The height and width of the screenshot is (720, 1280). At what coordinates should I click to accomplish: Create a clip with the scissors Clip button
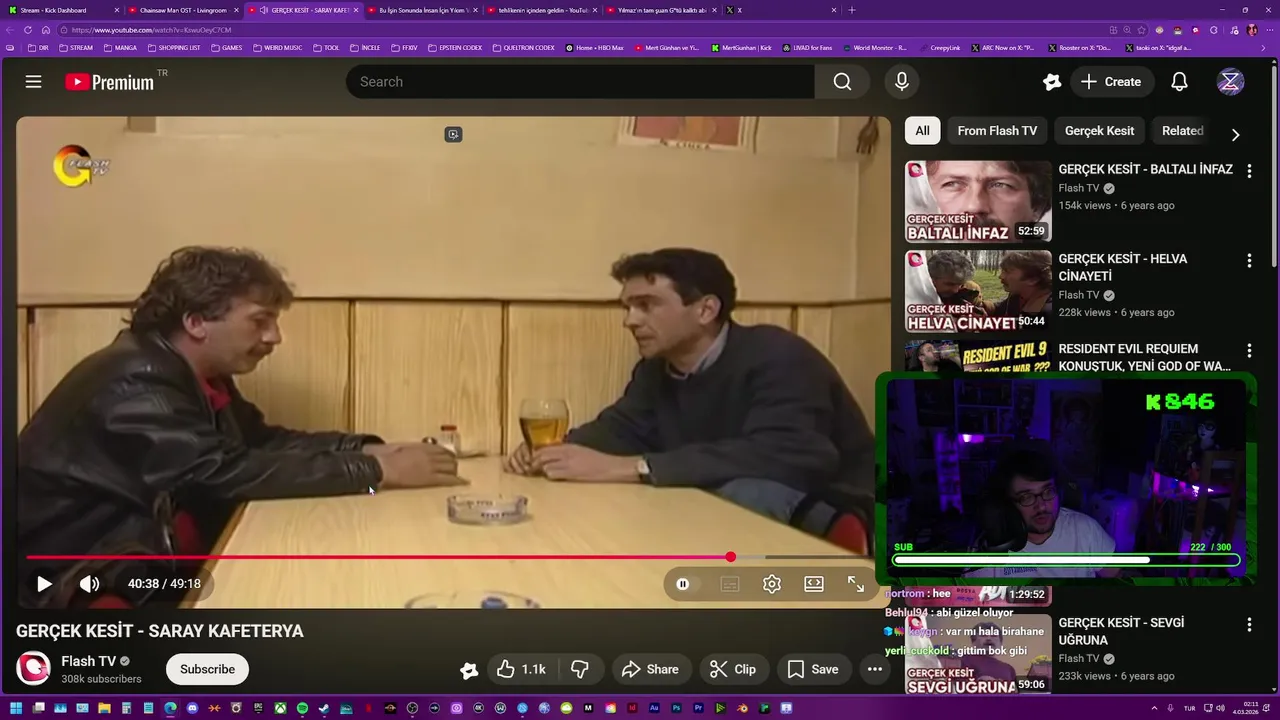tap(733, 669)
